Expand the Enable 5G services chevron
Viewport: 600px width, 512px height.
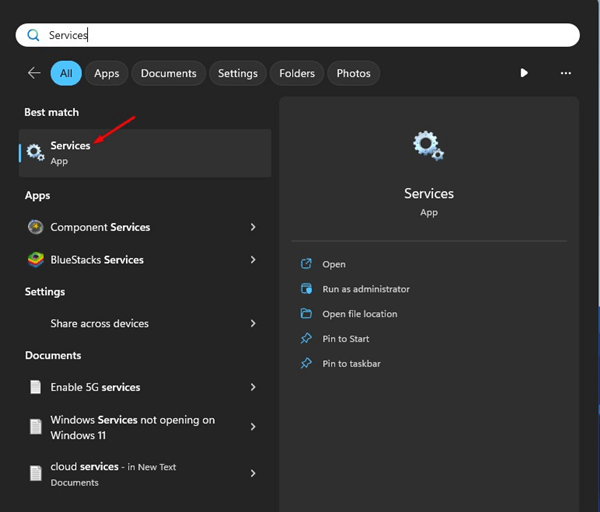(x=253, y=387)
